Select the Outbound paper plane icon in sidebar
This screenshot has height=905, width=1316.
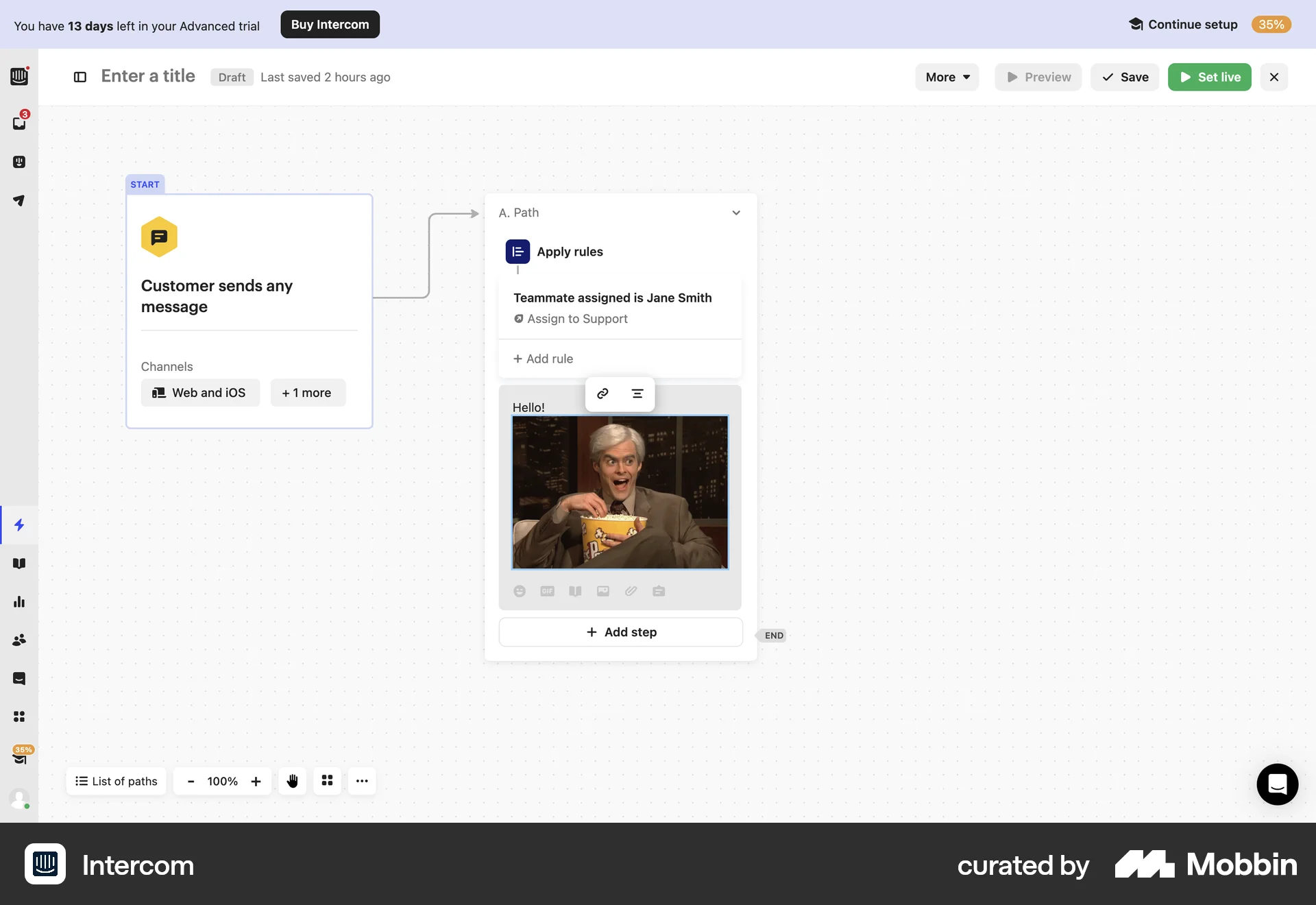(19, 200)
